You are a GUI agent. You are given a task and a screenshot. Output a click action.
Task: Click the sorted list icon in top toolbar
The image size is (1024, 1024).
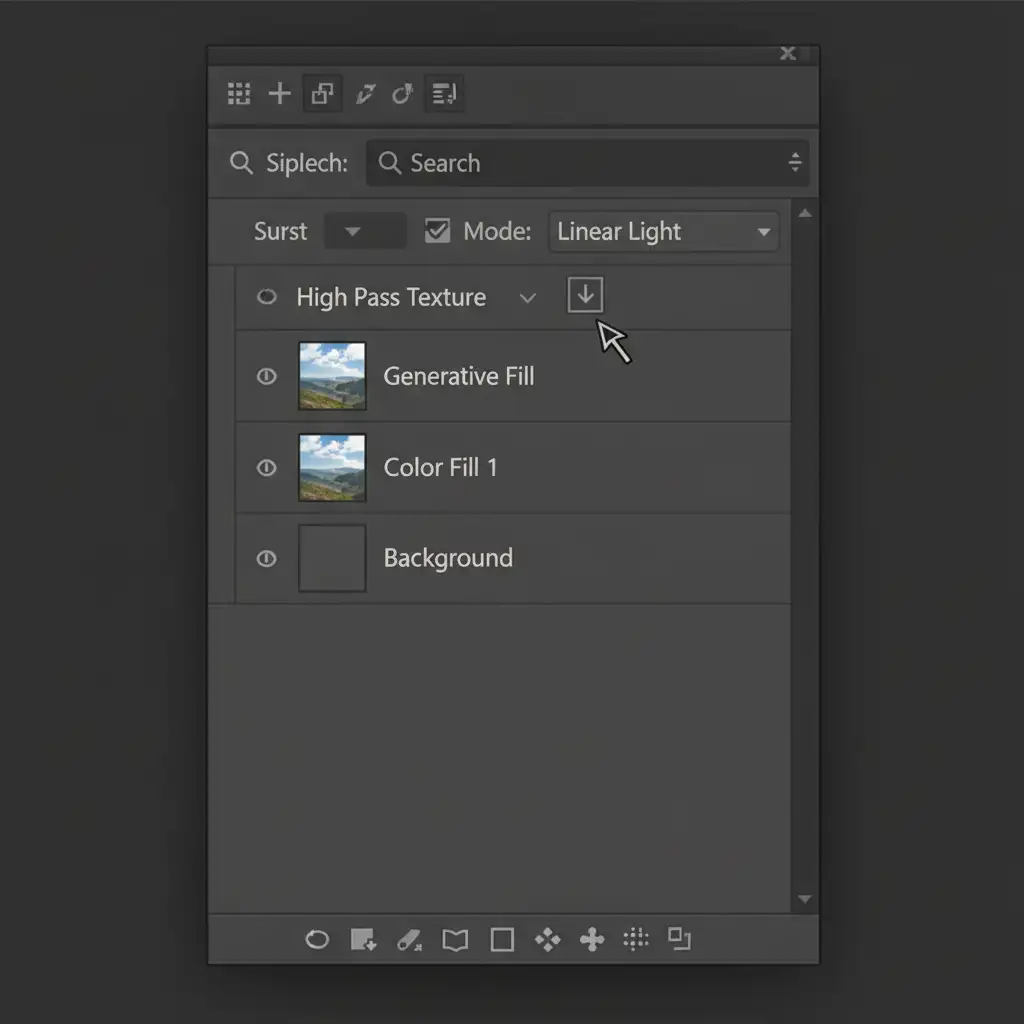[444, 94]
